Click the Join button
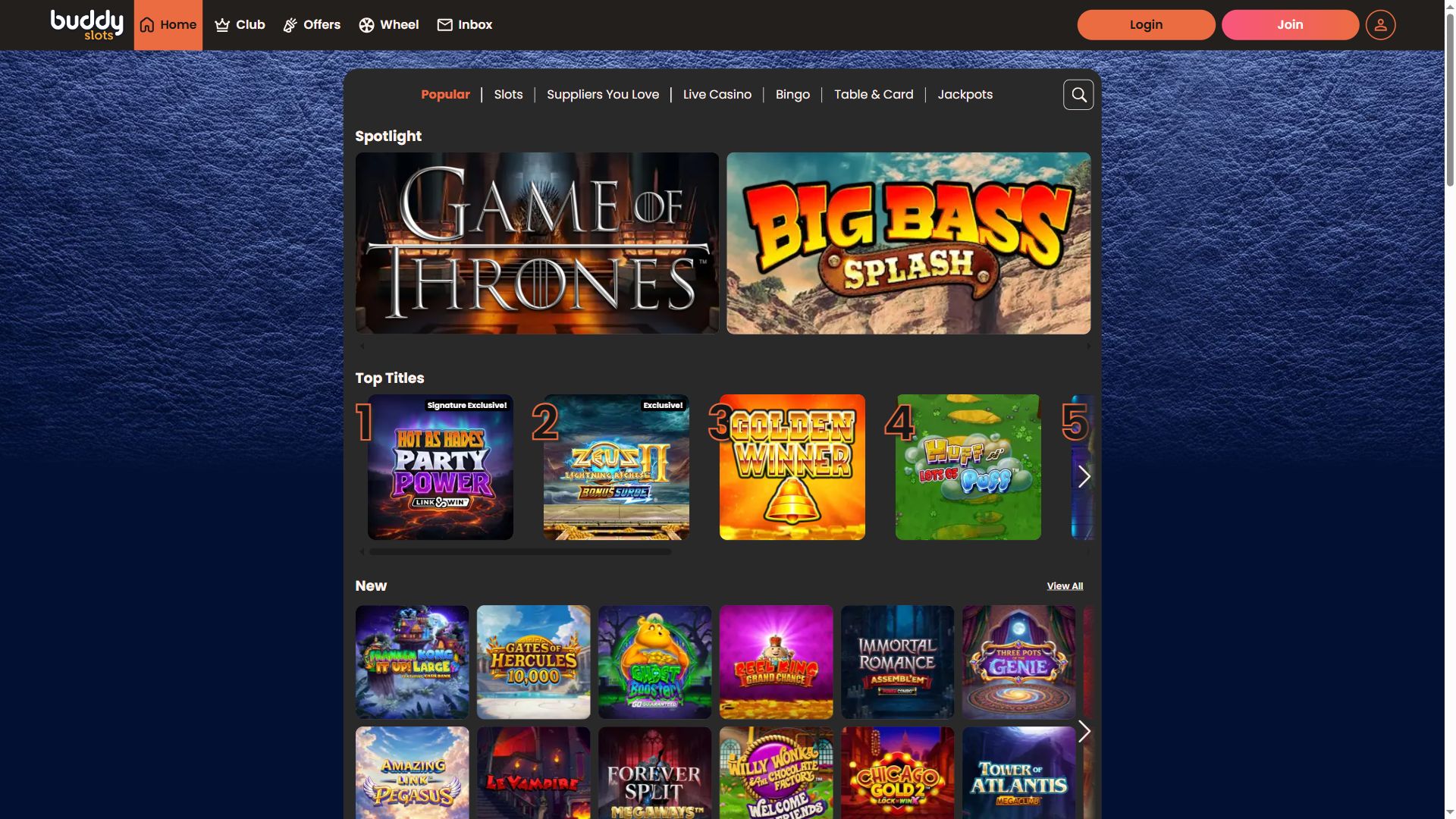The height and width of the screenshot is (819, 1456). (x=1290, y=25)
